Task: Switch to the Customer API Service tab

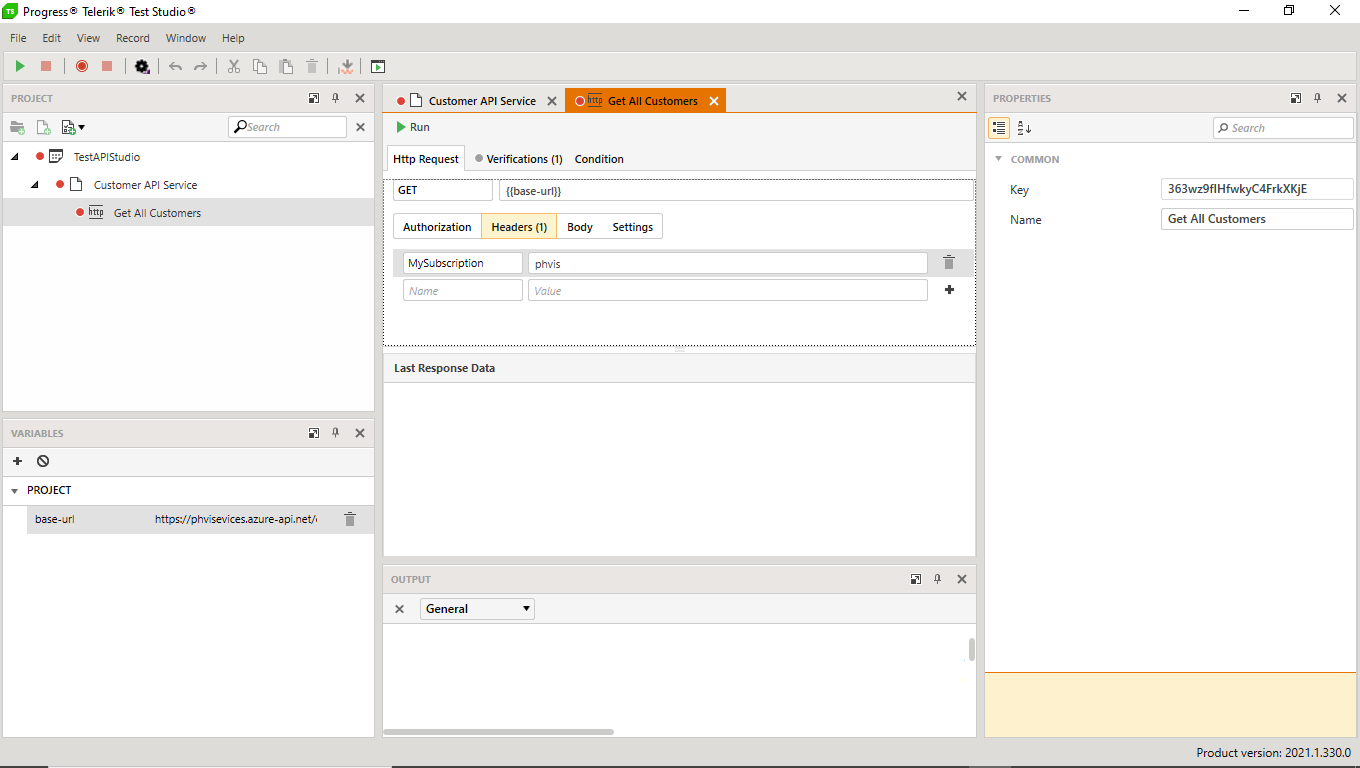Action: 482,101
